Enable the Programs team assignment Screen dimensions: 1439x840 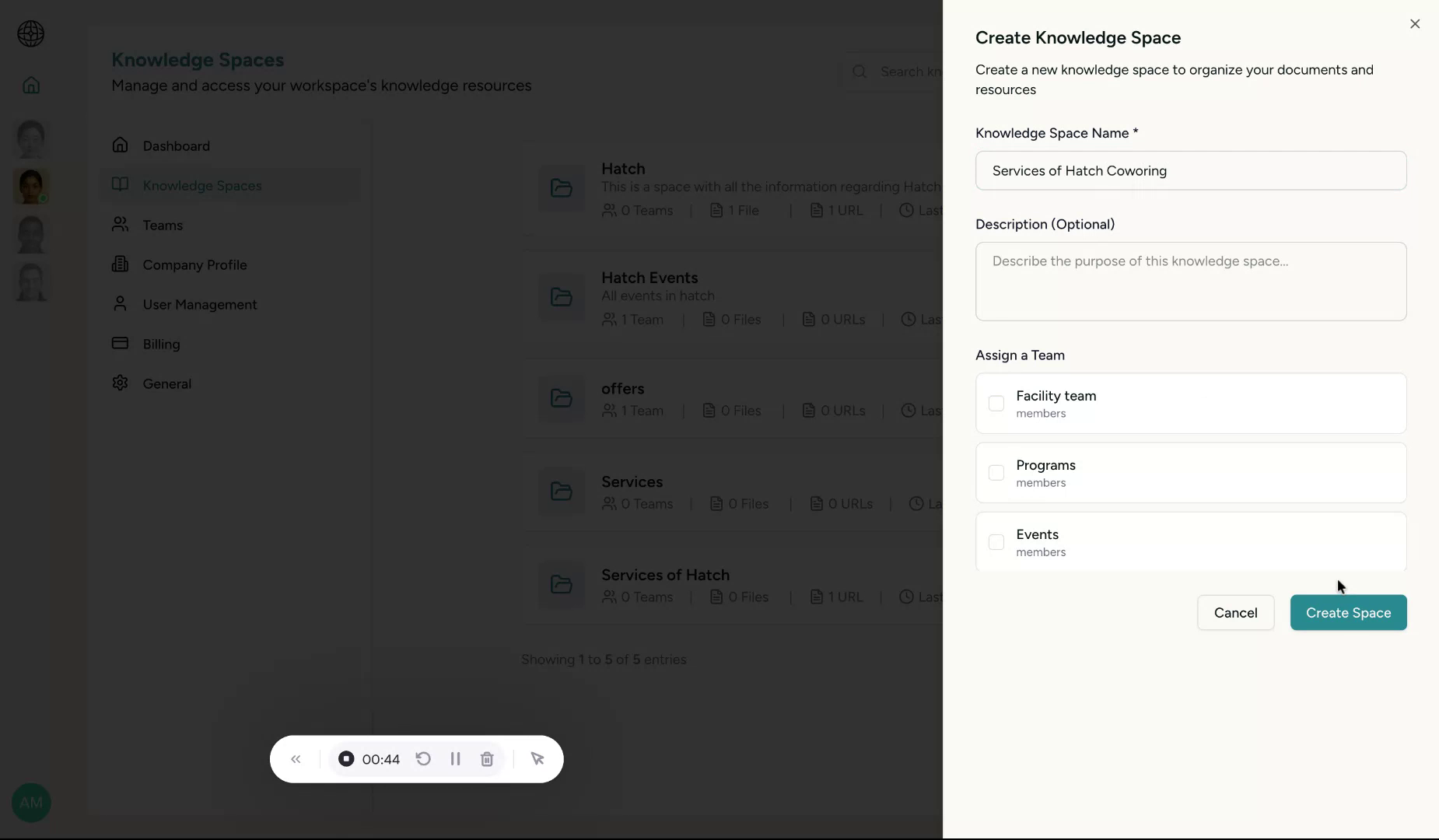[998, 473]
